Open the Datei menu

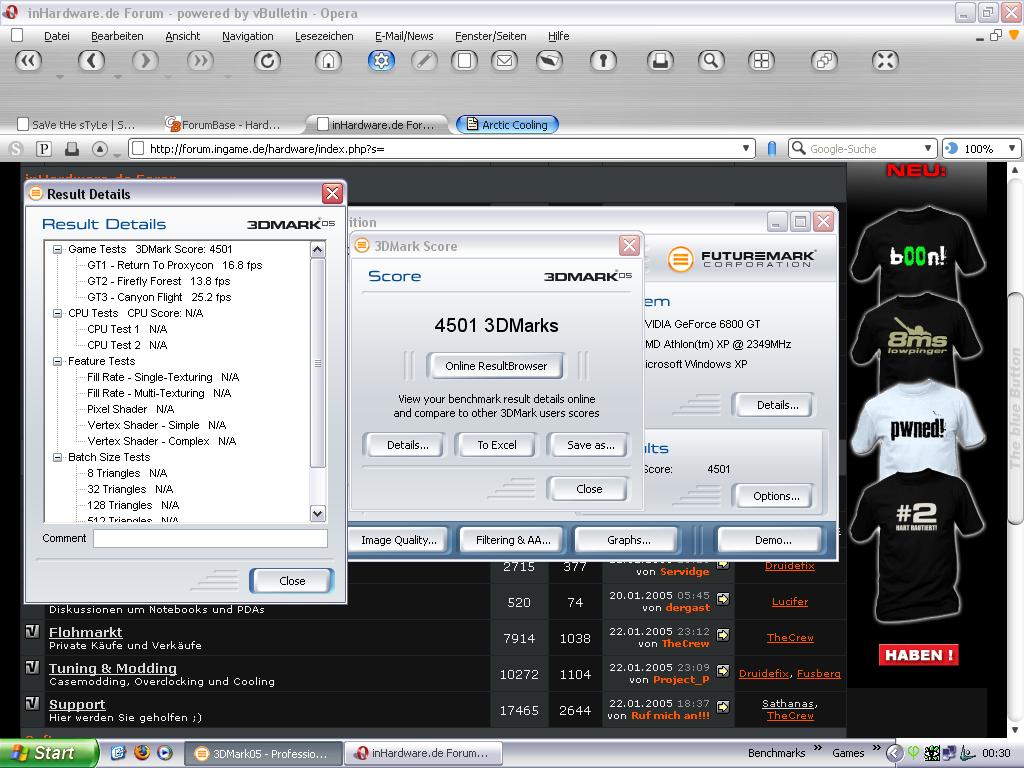pyautogui.click(x=57, y=36)
